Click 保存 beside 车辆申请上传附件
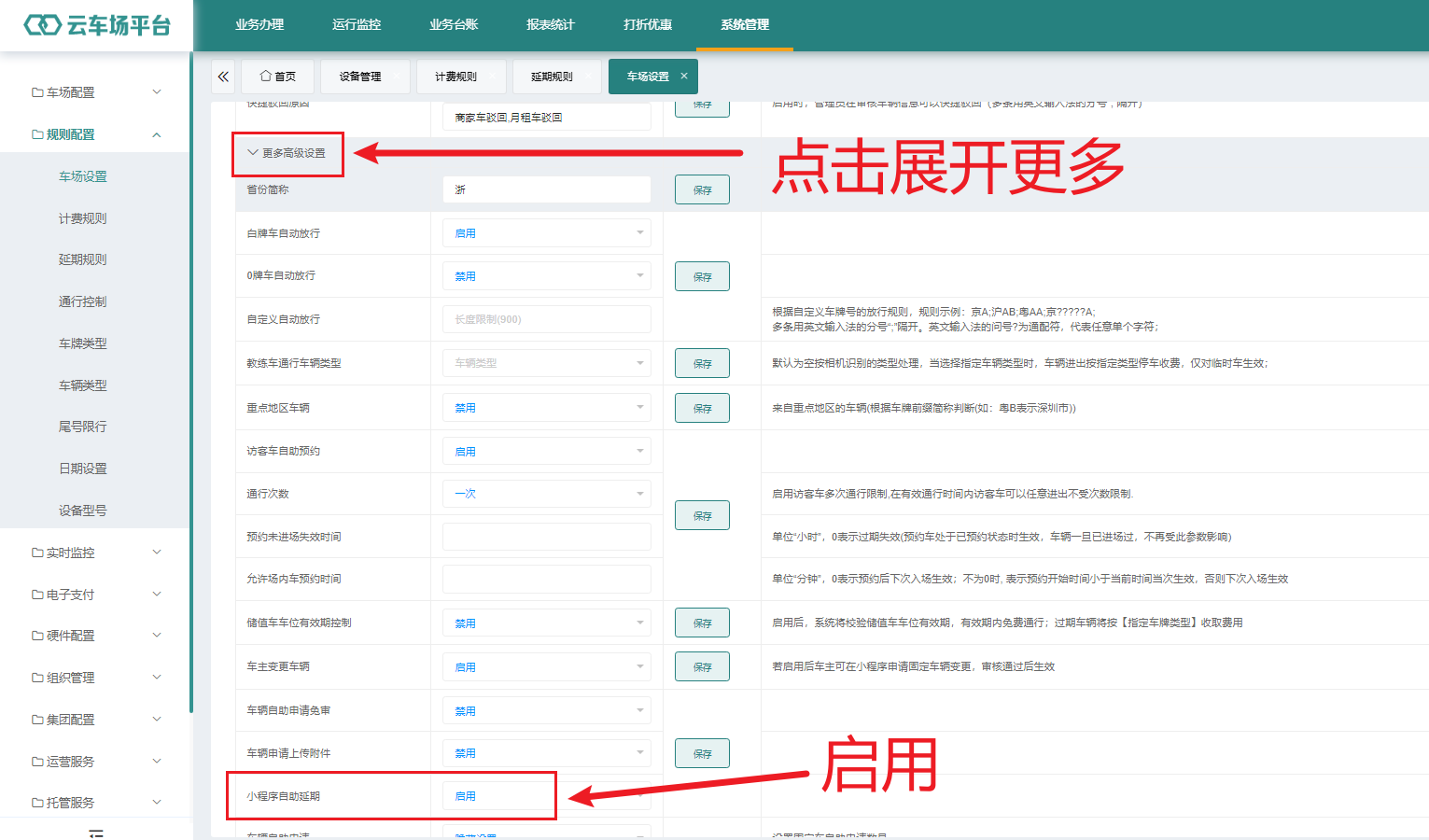Screen dimensions: 1429x840 point(702,753)
